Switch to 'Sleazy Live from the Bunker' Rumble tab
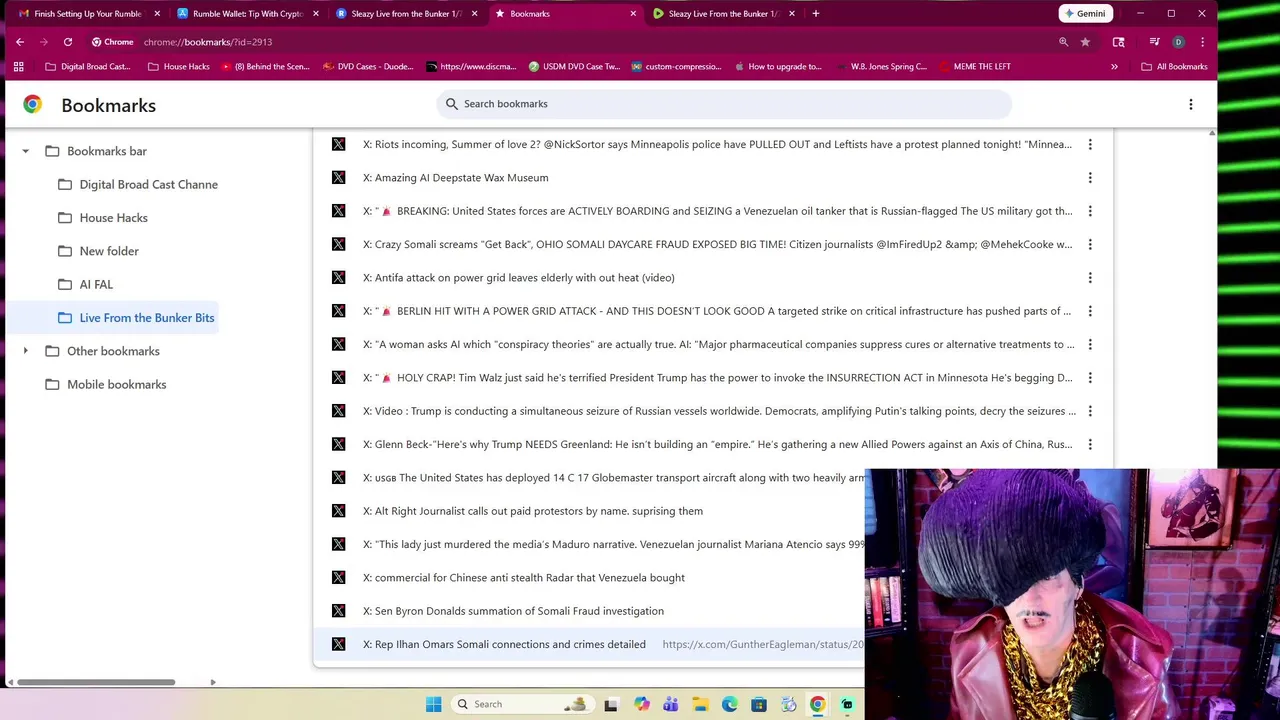 pyautogui.click(x=406, y=14)
